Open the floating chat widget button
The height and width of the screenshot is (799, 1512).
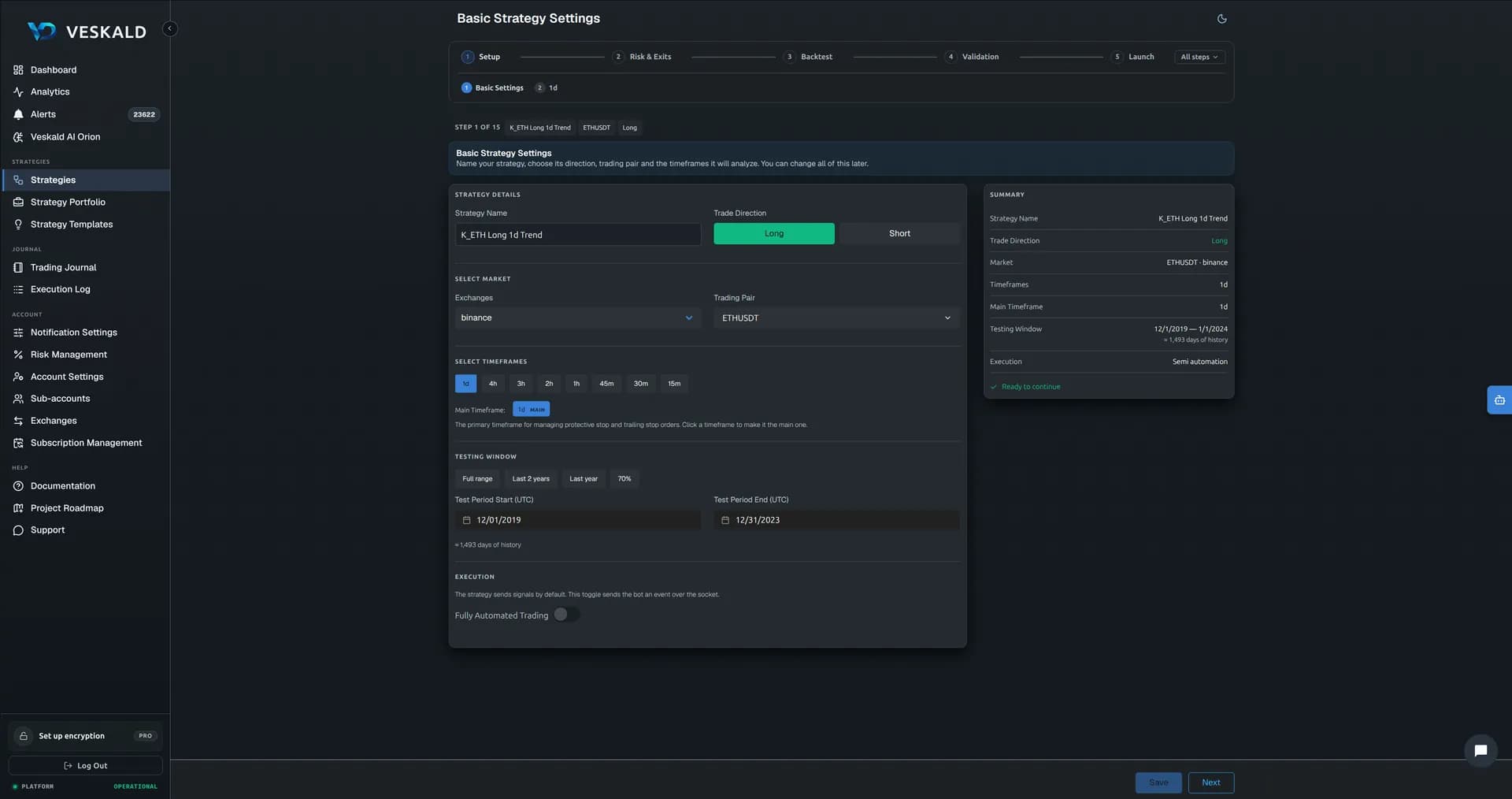tap(1480, 750)
